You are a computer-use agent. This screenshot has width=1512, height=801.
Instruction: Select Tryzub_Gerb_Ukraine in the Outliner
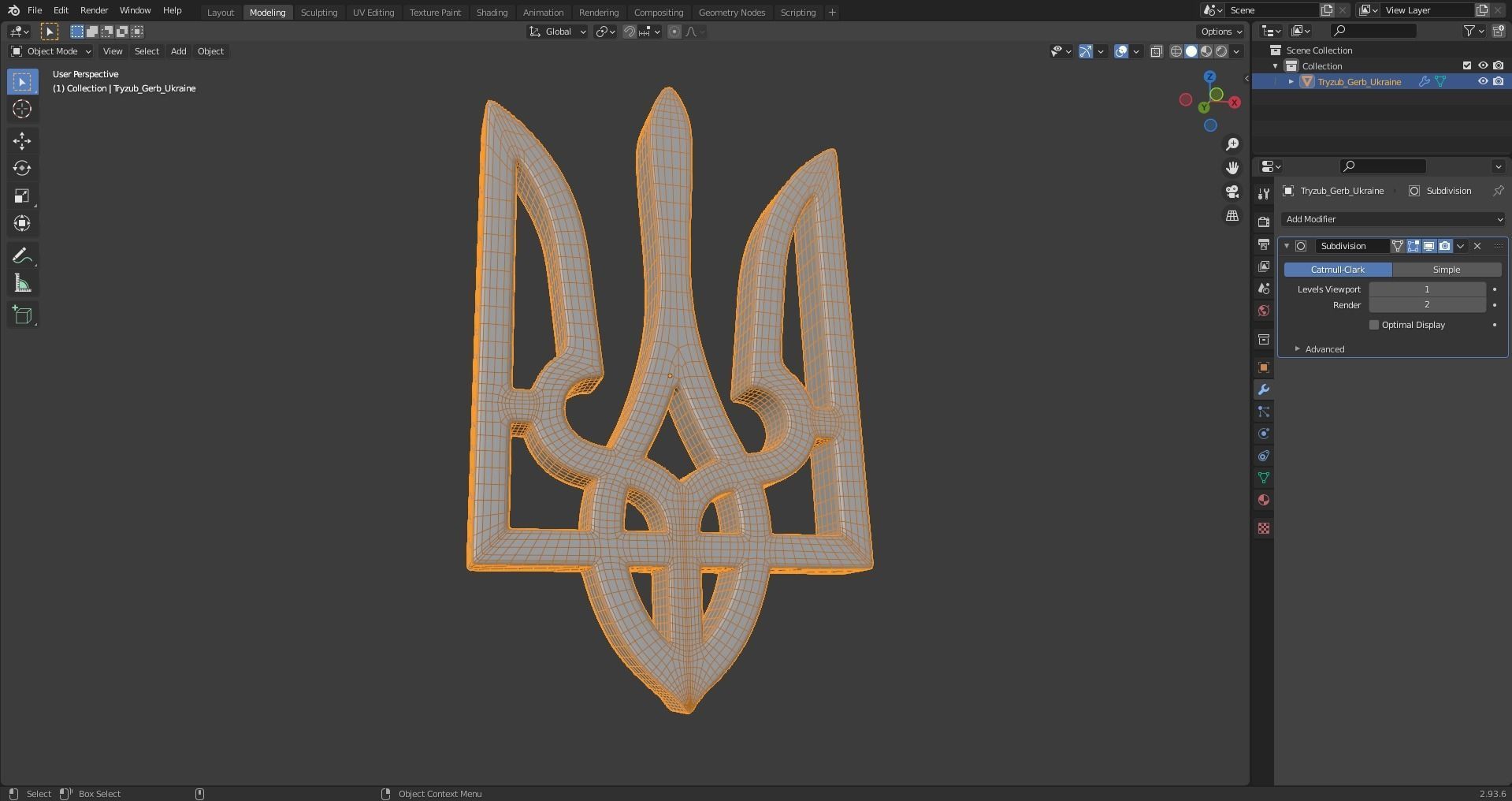[x=1359, y=82]
